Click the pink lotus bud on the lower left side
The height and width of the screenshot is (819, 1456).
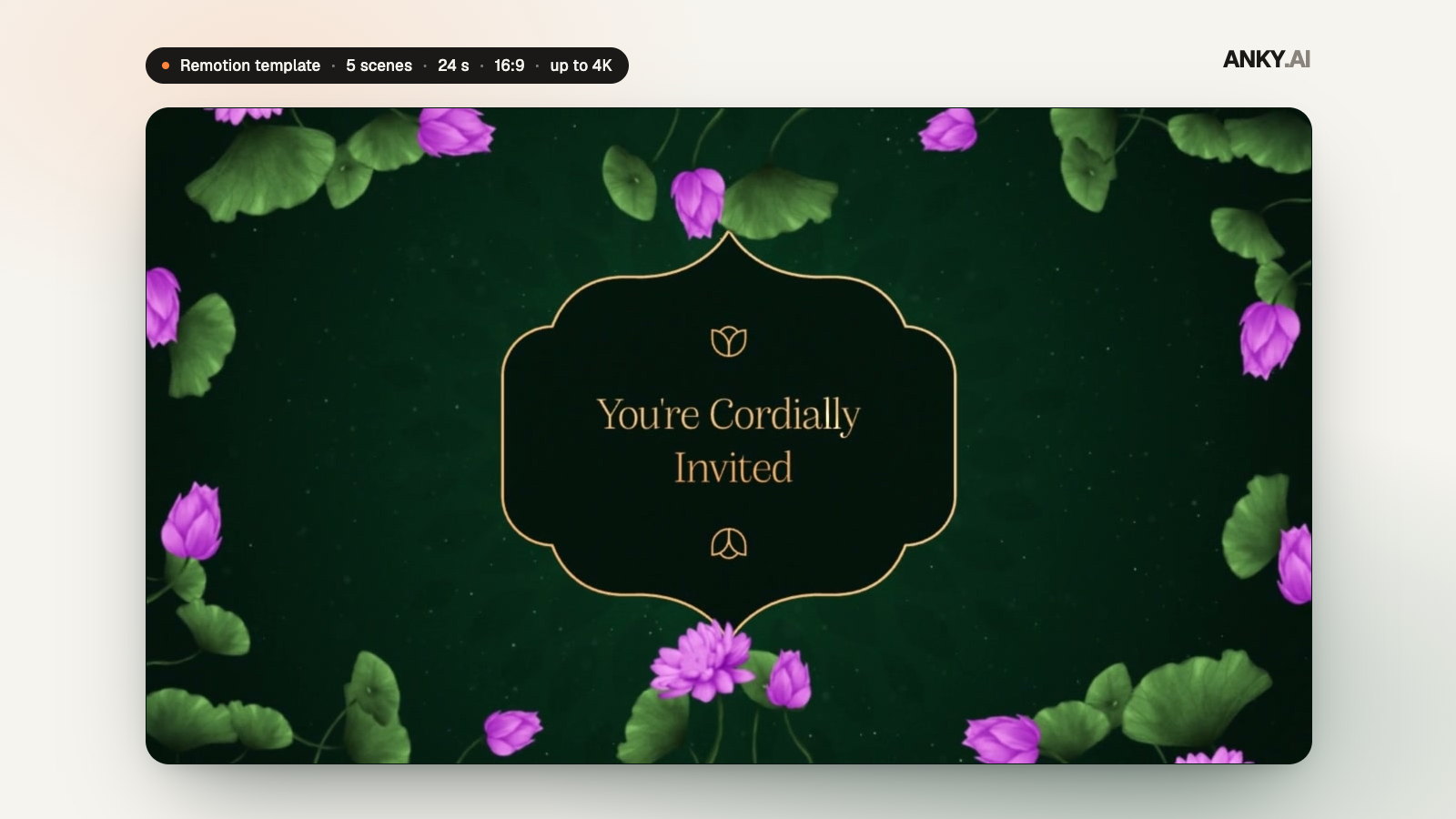point(192,521)
